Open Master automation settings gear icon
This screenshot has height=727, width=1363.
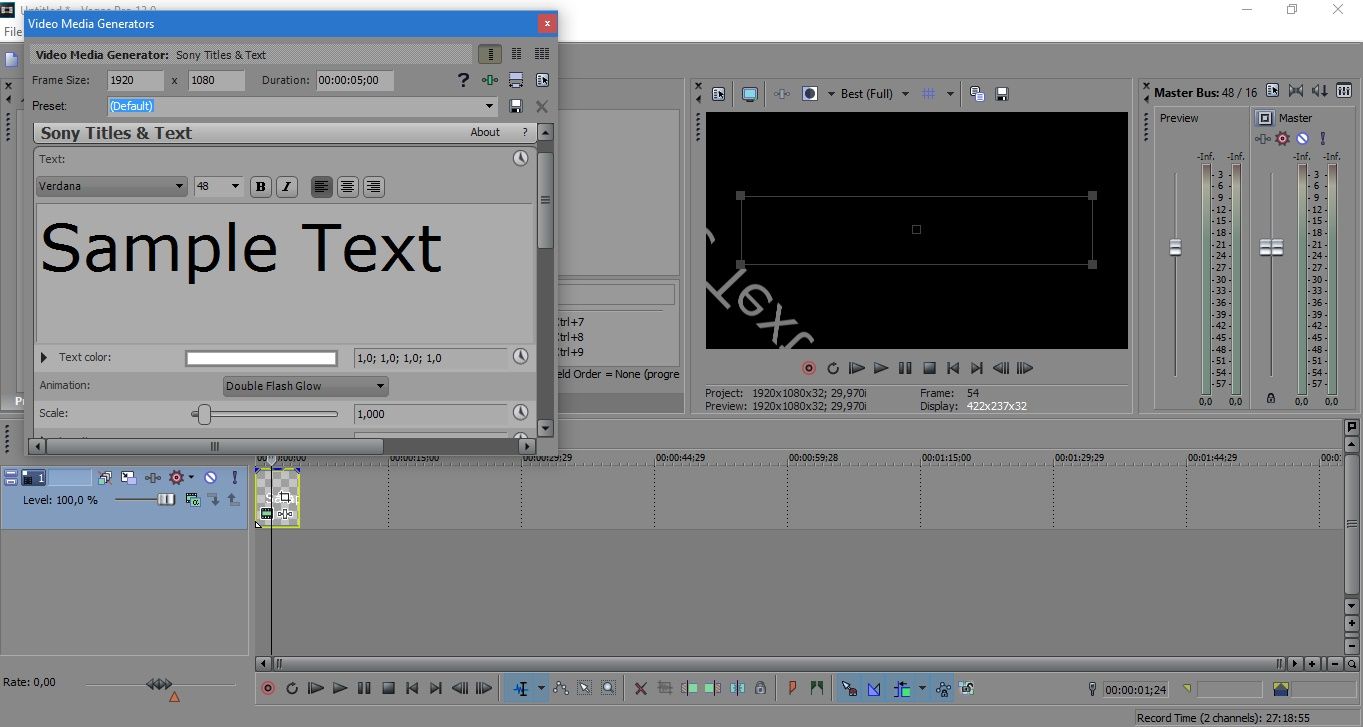coord(1283,139)
